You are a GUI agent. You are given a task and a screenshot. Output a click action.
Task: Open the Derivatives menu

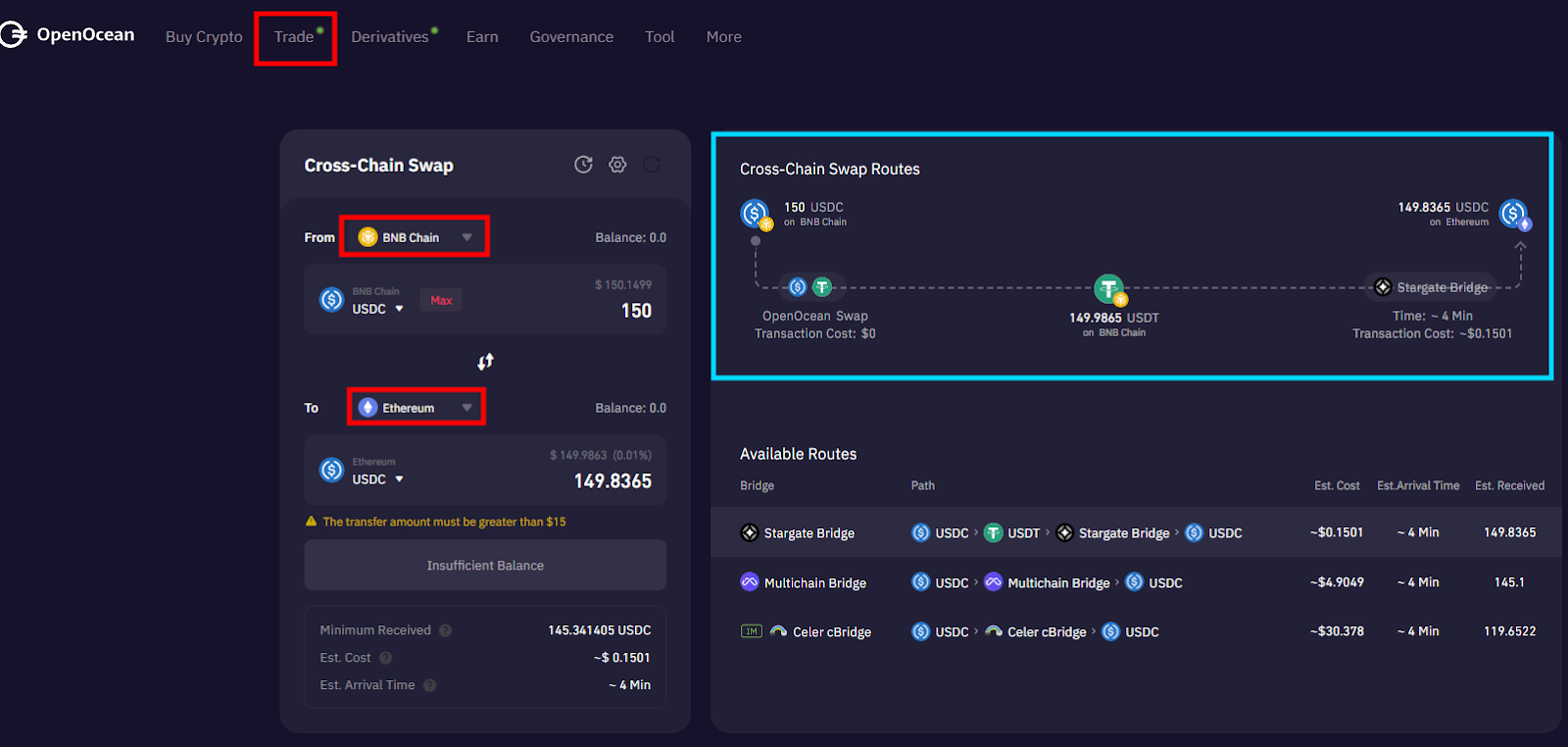390,36
